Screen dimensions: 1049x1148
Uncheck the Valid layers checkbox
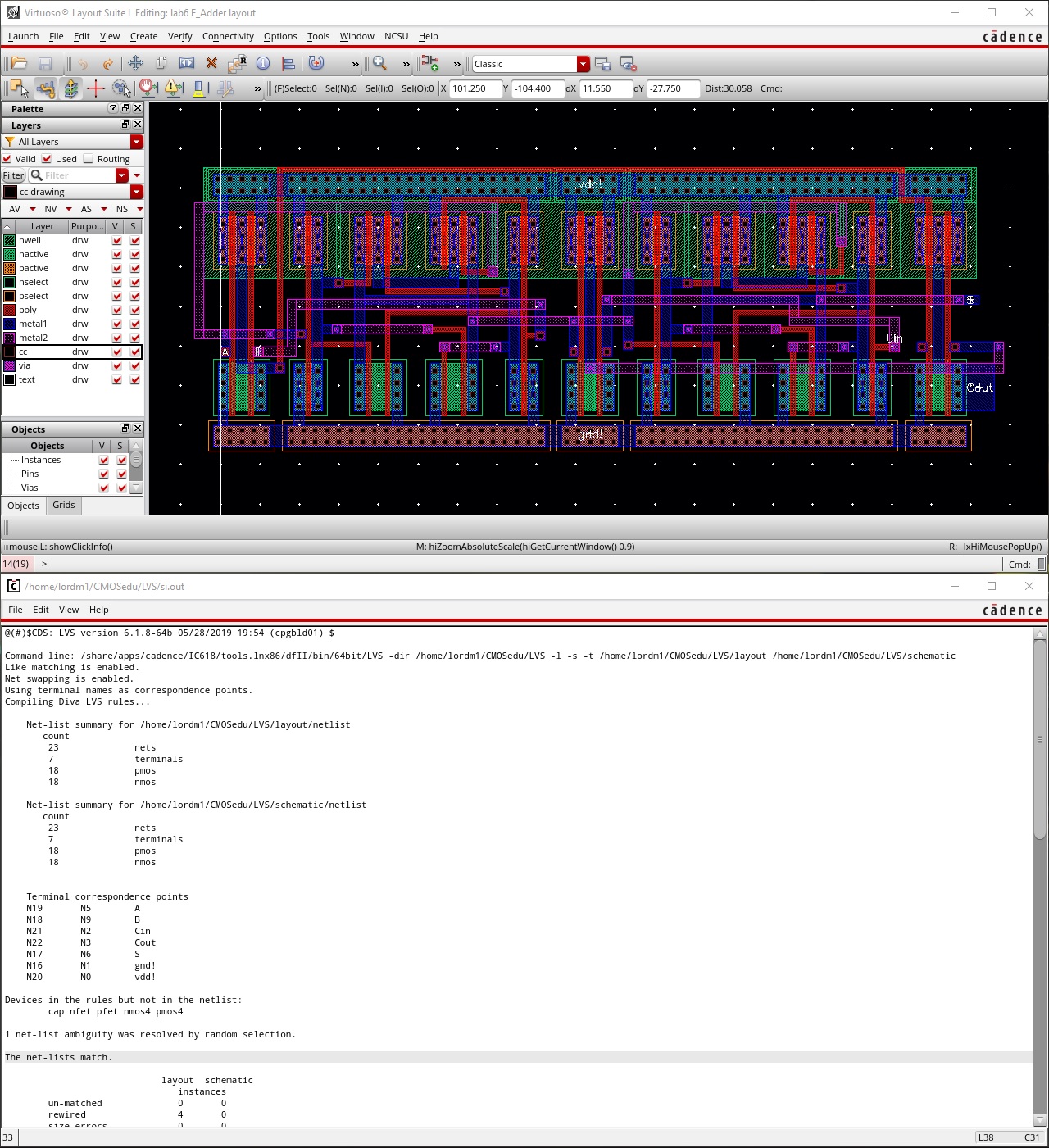(7, 159)
